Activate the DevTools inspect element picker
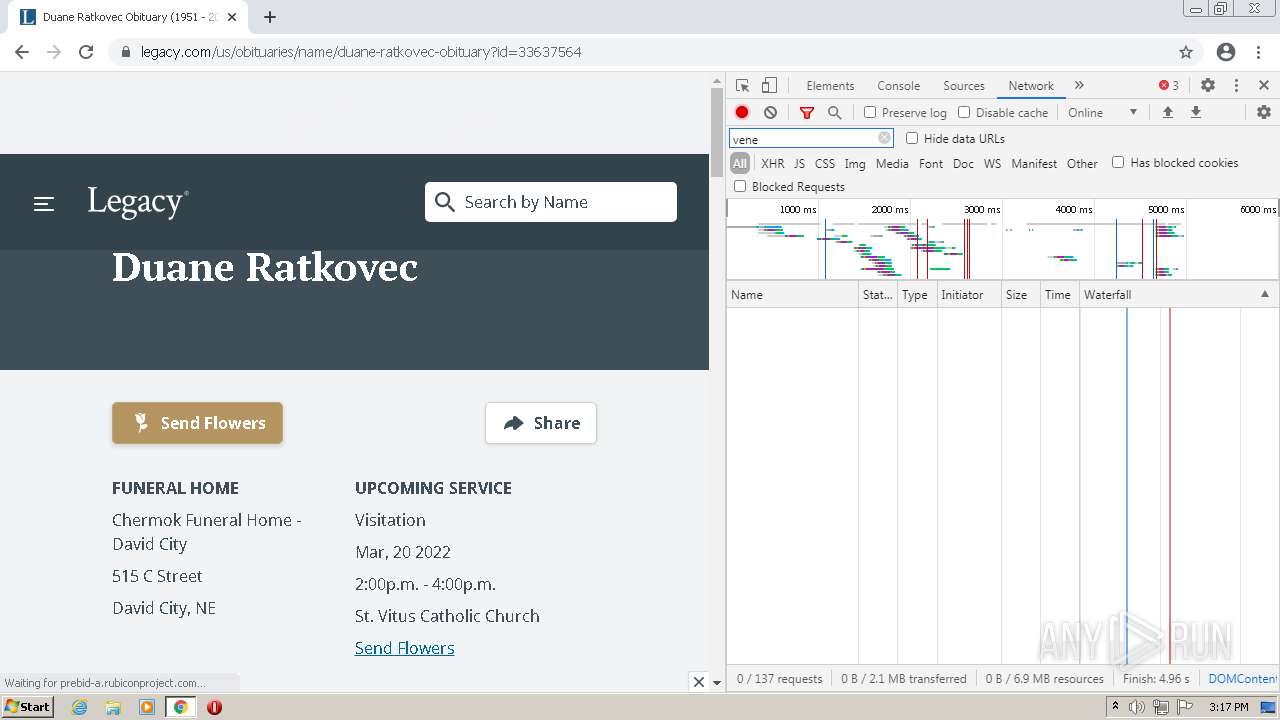Image resolution: width=1280 pixels, height=720 pixels. pos(742,86)
